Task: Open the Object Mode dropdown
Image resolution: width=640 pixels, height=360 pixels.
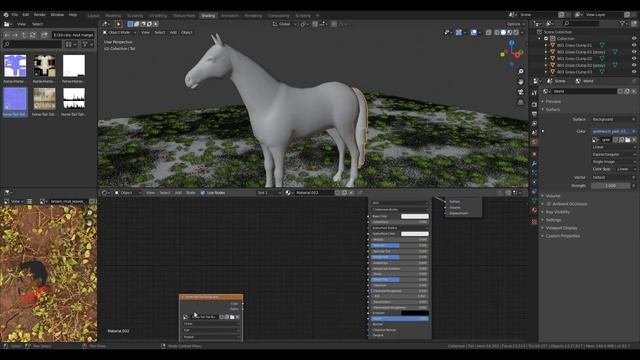Action: [120, 32]
